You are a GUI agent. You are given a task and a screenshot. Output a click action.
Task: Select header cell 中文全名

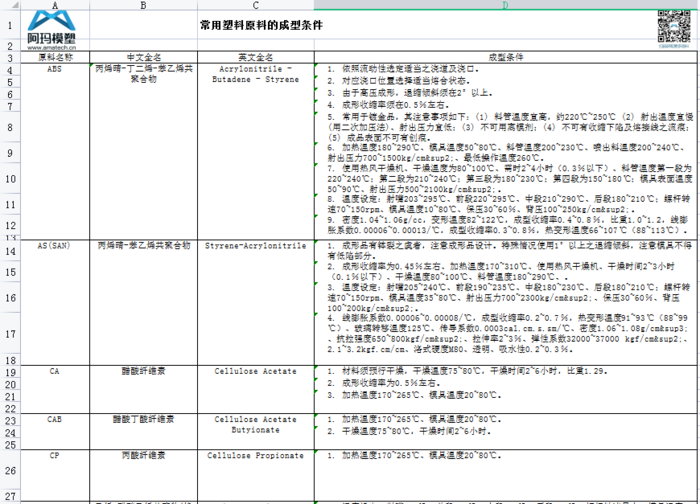(x=143, y=57)
